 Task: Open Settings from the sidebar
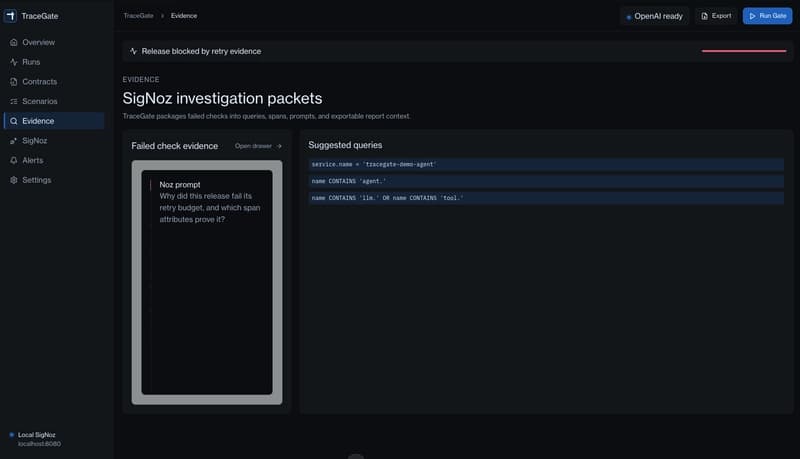pyautogui.click(x=54, y=180)
